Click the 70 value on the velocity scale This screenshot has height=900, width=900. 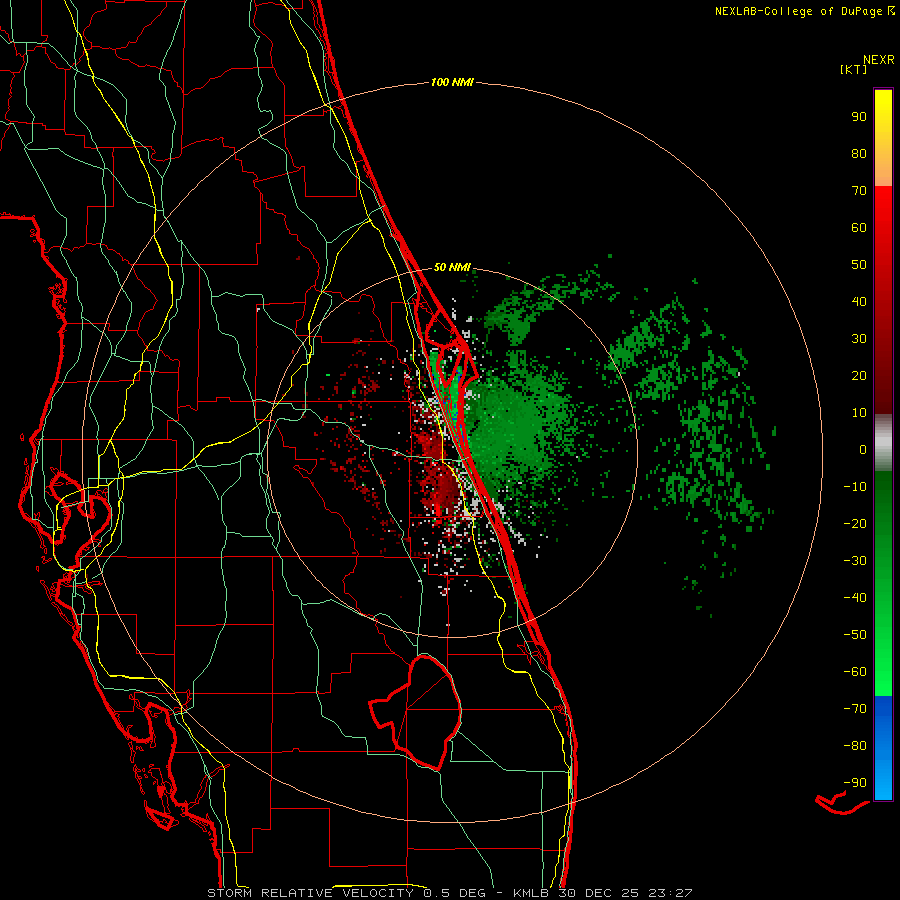pyautogui.click(x=859, y=191)
